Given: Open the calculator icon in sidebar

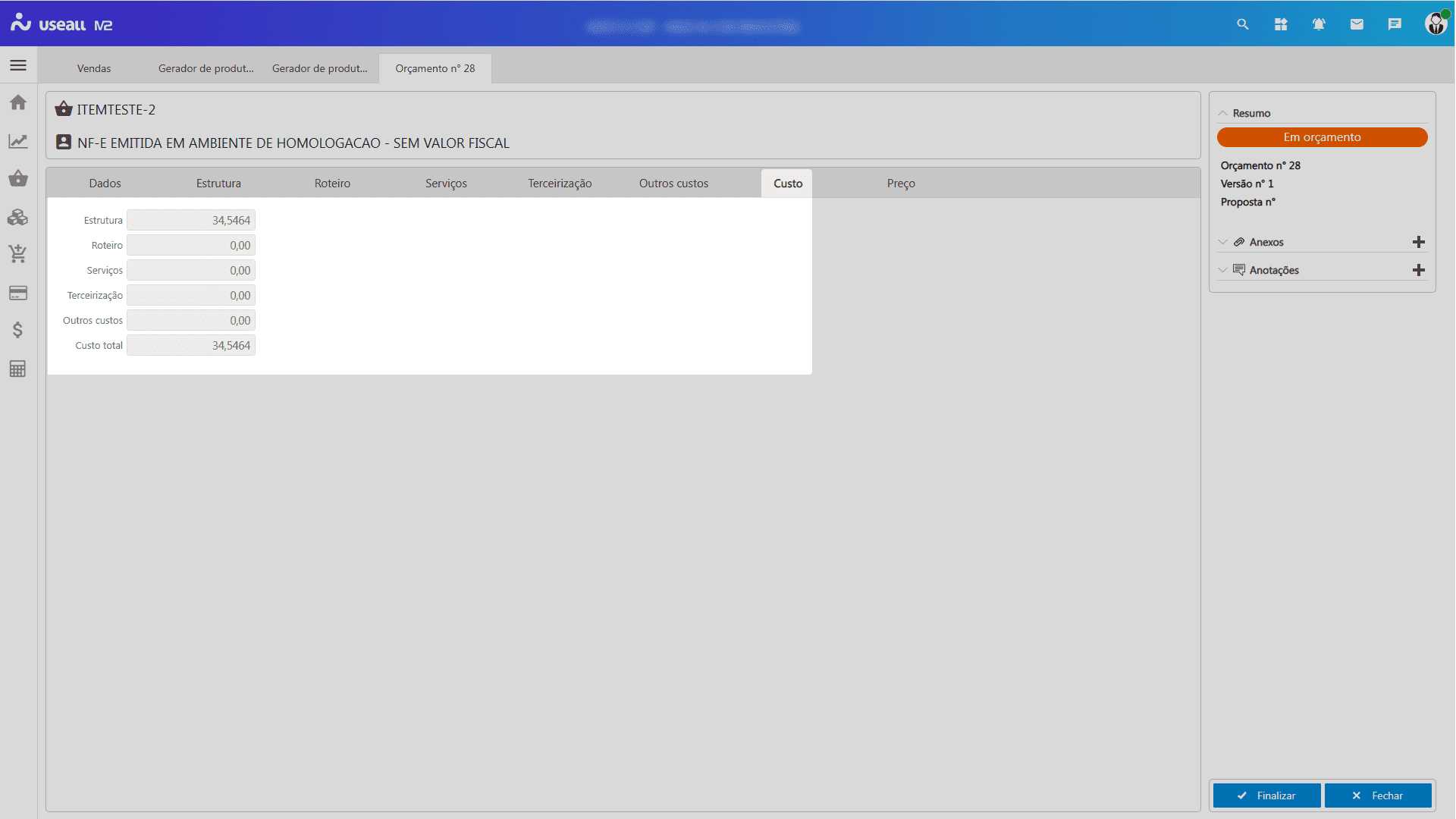Looking at the screenshot, I should click(18, 369).
